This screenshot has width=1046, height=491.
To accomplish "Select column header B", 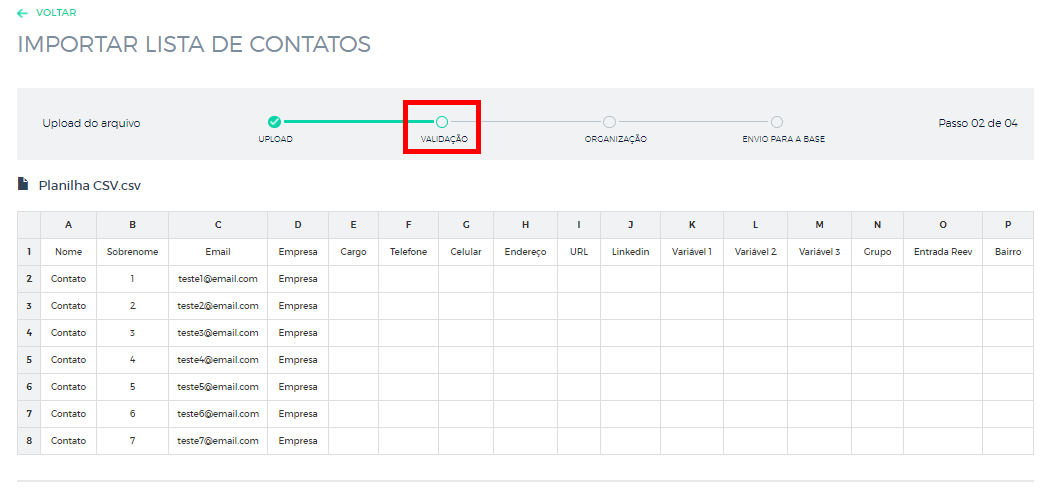I will click(133, 225).
